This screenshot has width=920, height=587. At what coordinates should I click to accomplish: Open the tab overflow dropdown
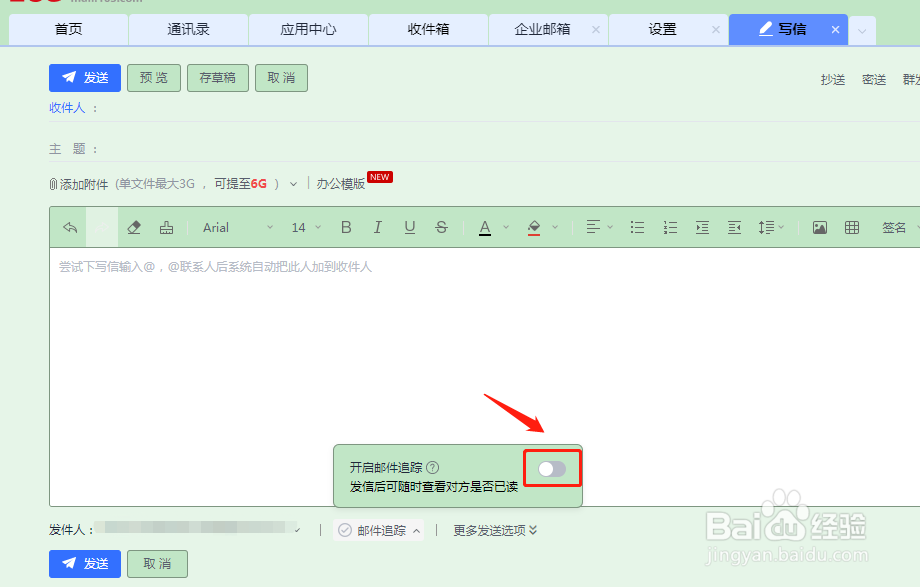point(862,31)
